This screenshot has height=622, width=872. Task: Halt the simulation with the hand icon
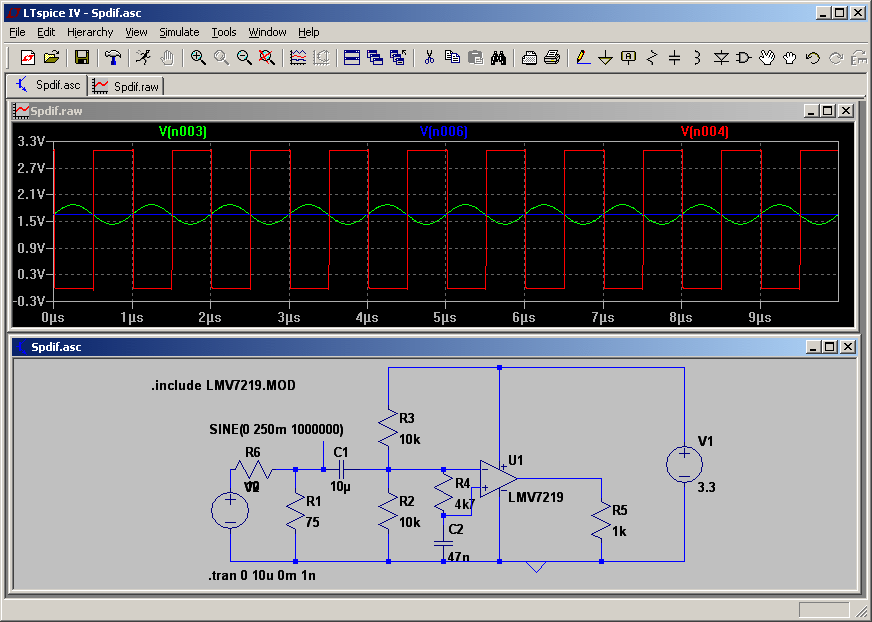click(167, 57)
